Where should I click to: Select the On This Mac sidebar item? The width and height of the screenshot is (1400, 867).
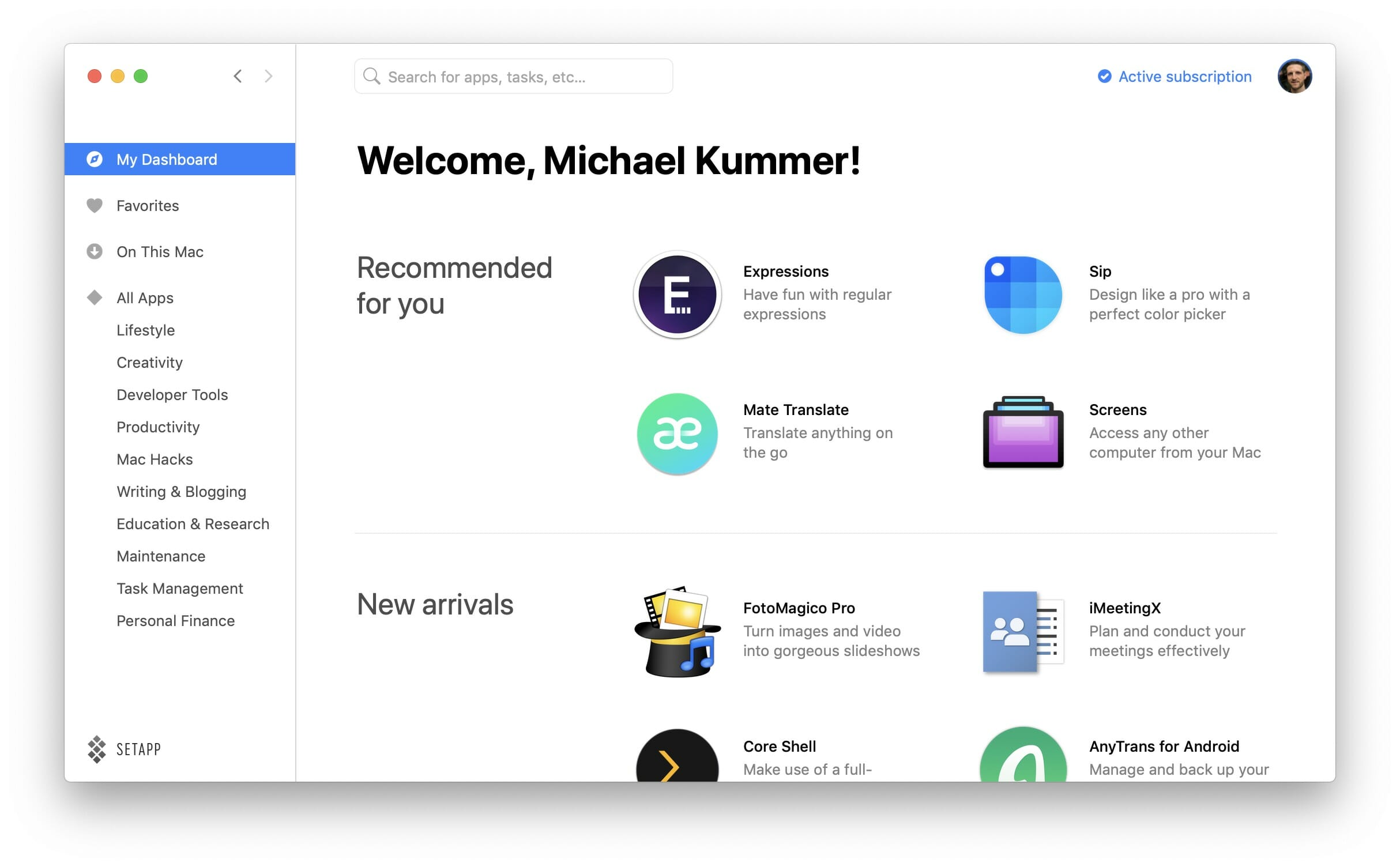159,251
